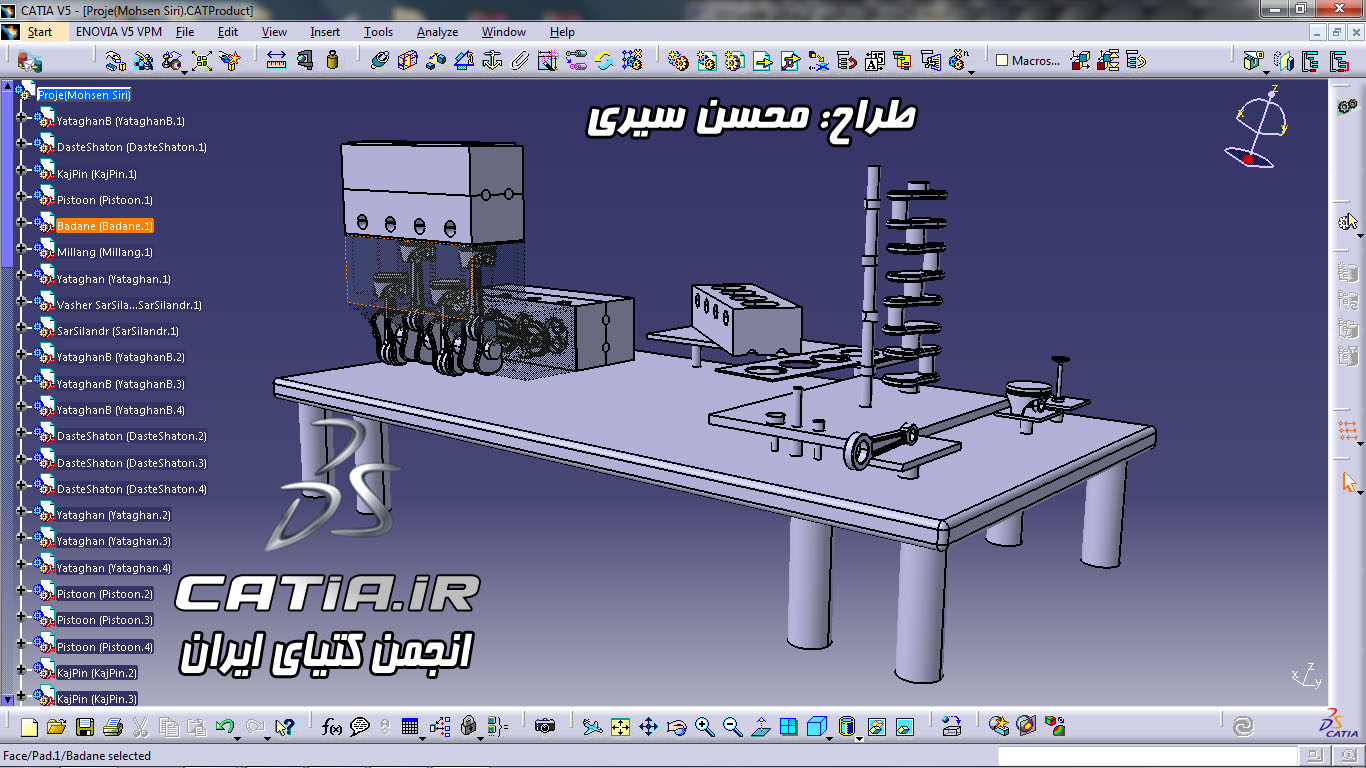The image size is (1366, 768).
Task: Apply an Offset Constraint
Action: coord(435,61)
